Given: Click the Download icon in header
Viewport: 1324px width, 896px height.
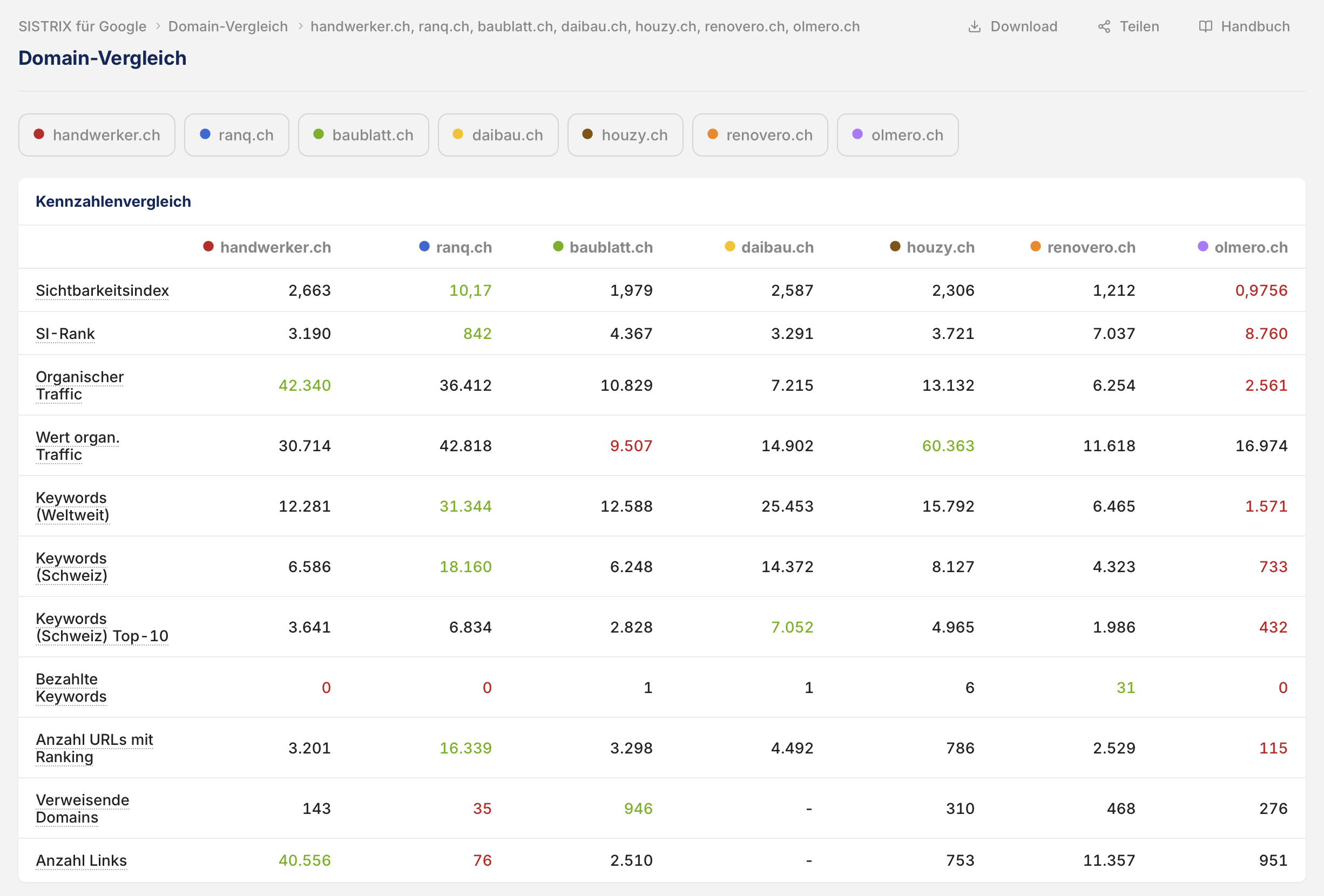Looking at the screenshot, I should coord(974,27).
